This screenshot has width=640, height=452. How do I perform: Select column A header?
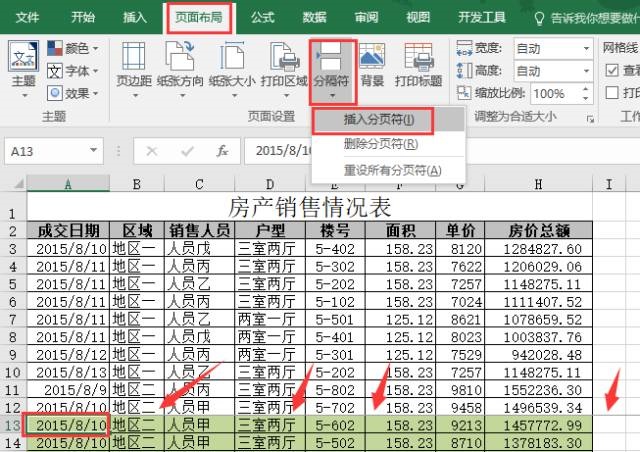click(68, 184)
